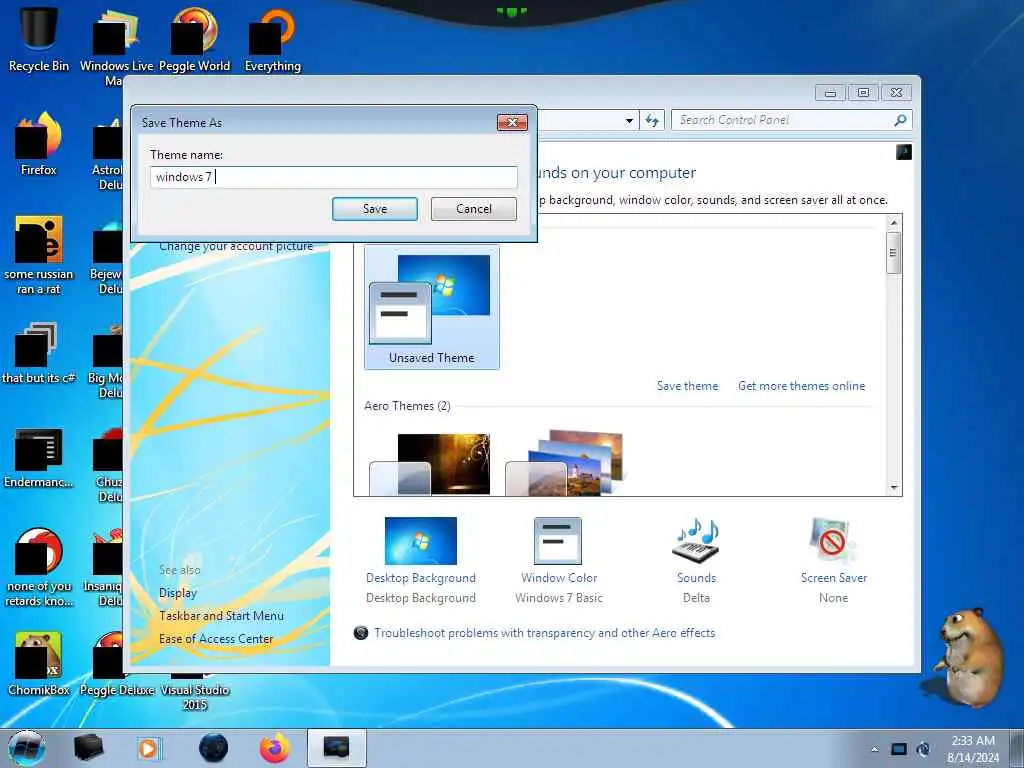Screen dimensions: 1024x768
Task: Click the Show desktop button
Action: 1017,748
